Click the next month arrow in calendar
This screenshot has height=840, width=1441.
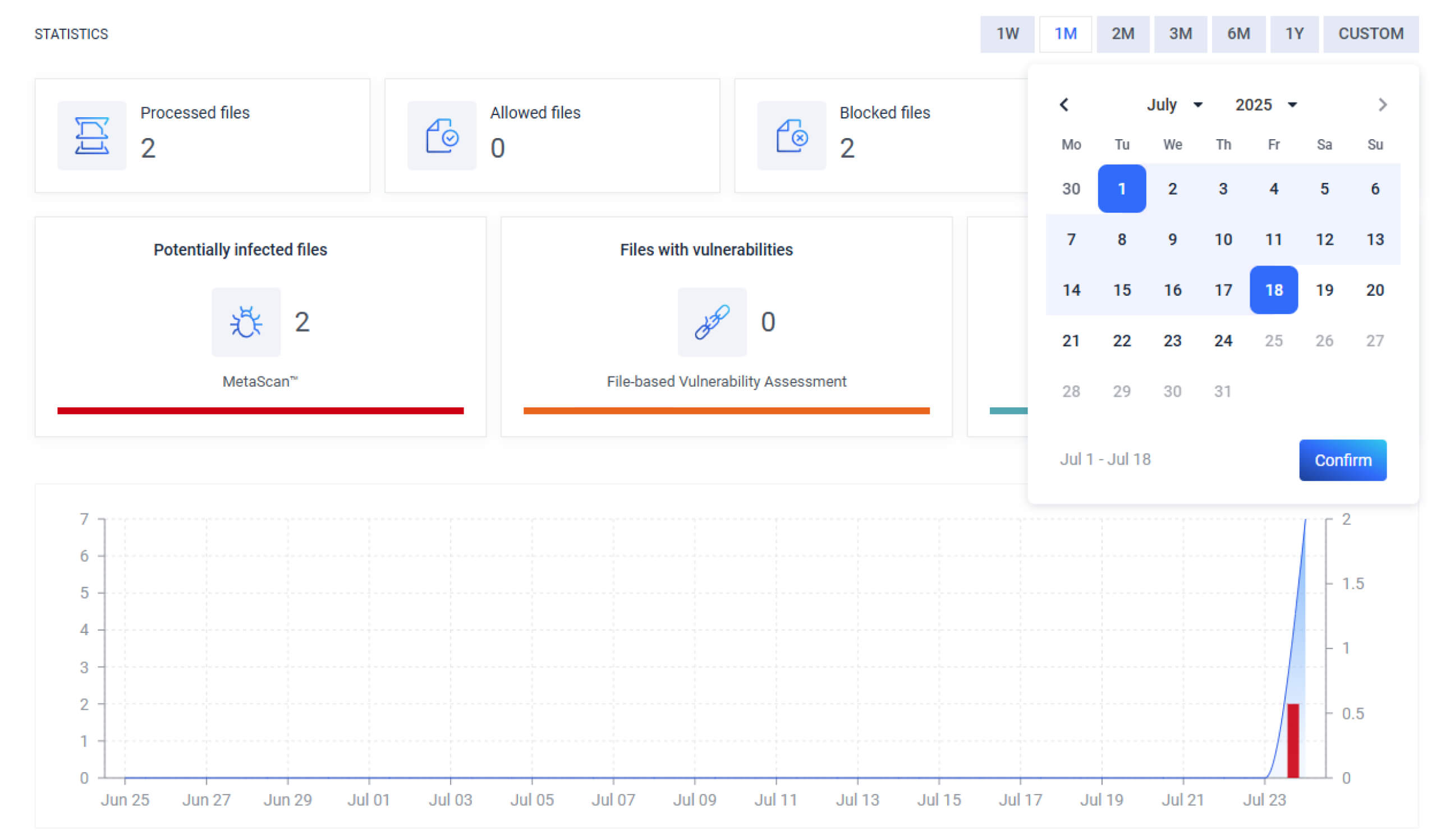1383,104
